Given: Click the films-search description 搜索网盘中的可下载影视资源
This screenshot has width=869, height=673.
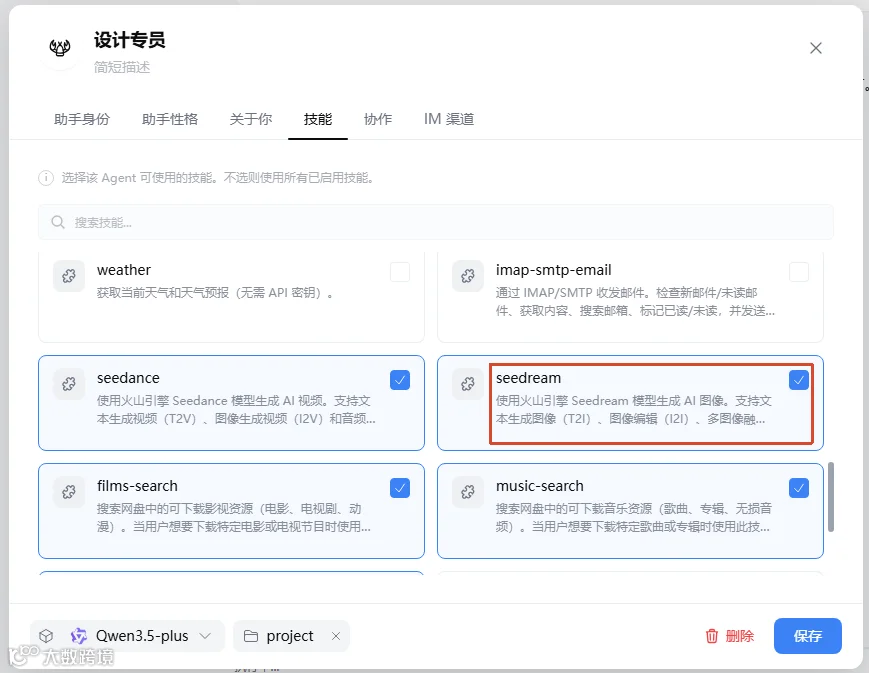Looking at the screenshot, I should point(234,518).
